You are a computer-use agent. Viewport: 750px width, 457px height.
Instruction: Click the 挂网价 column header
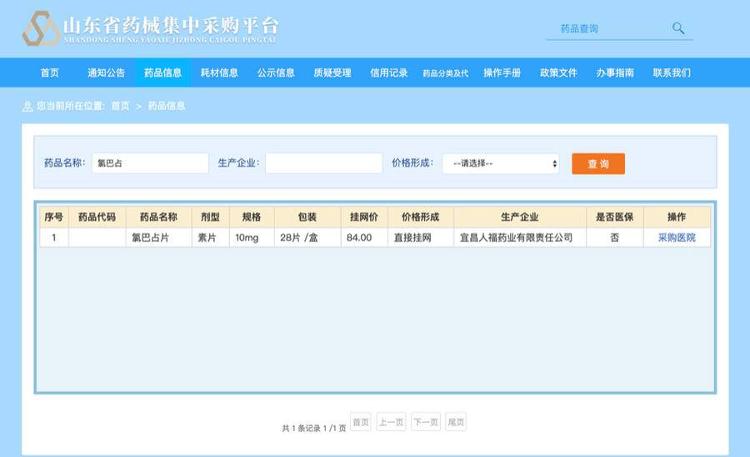[x=364, y=217]
